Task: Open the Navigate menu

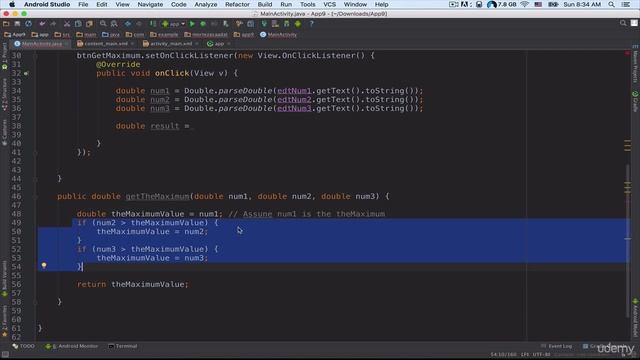Action: click(x=150, y=4)
